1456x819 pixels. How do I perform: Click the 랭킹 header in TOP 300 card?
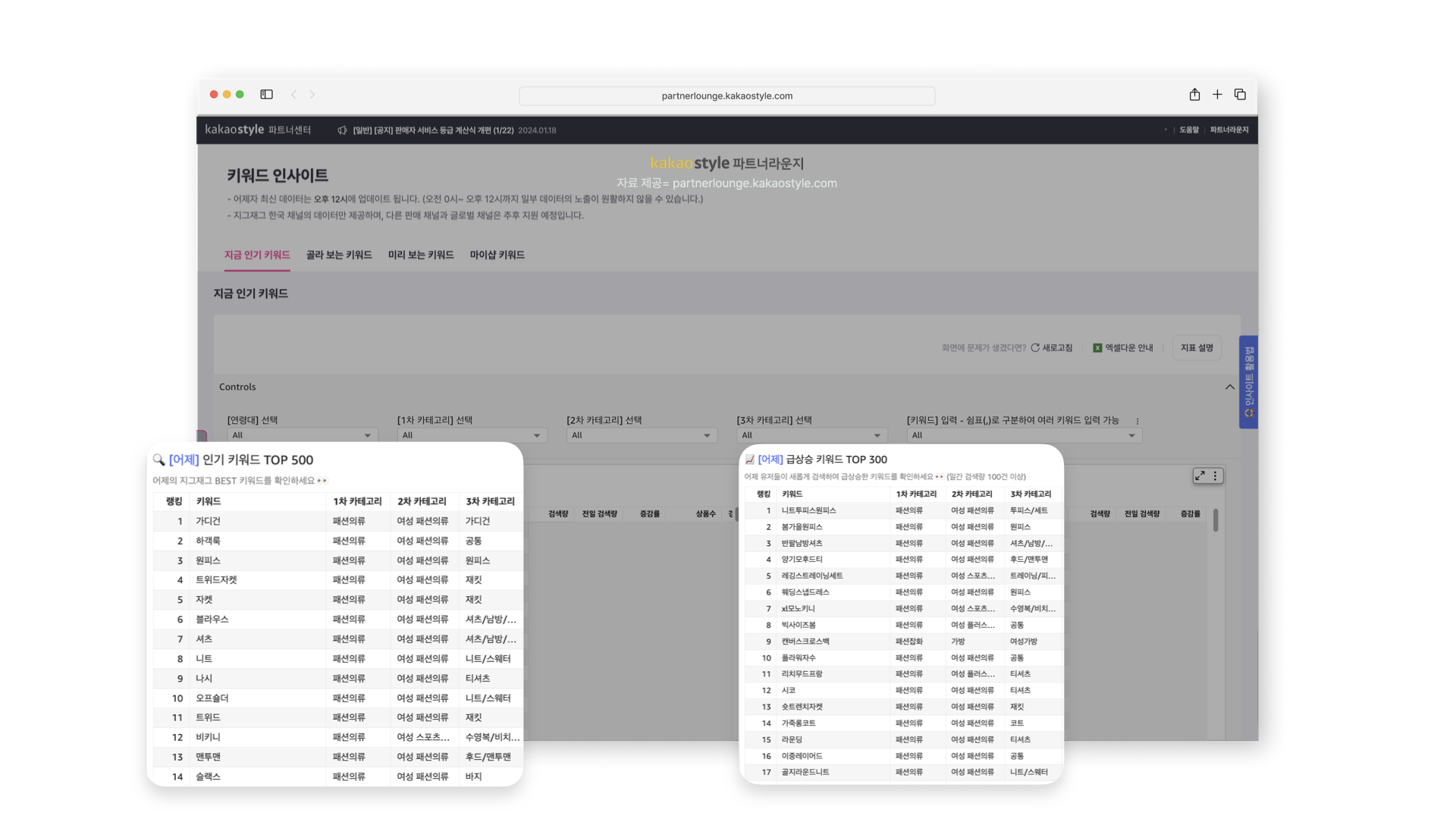click(x=763, y=494)
